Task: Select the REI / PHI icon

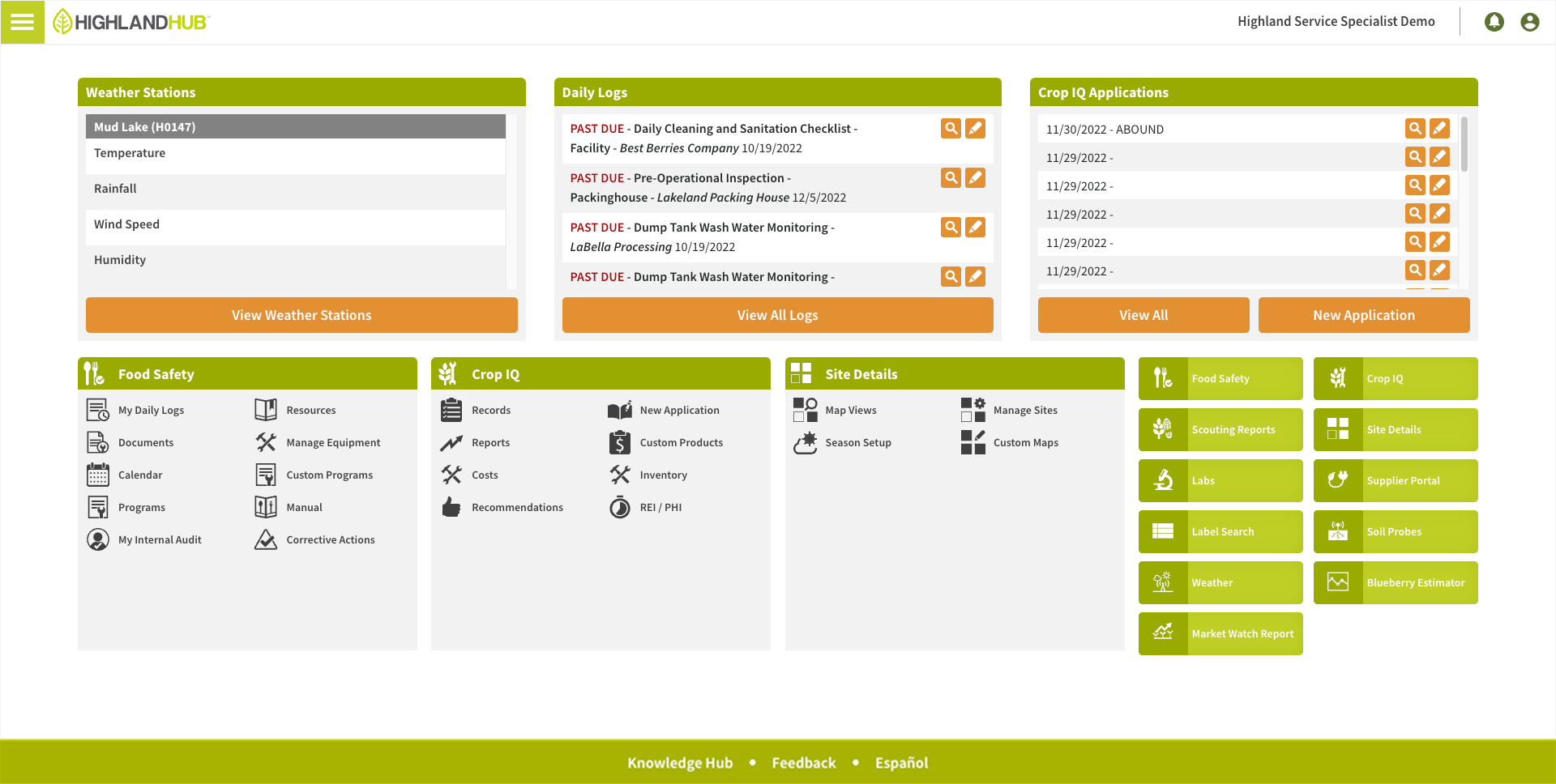Action: [x=619, y=507]
